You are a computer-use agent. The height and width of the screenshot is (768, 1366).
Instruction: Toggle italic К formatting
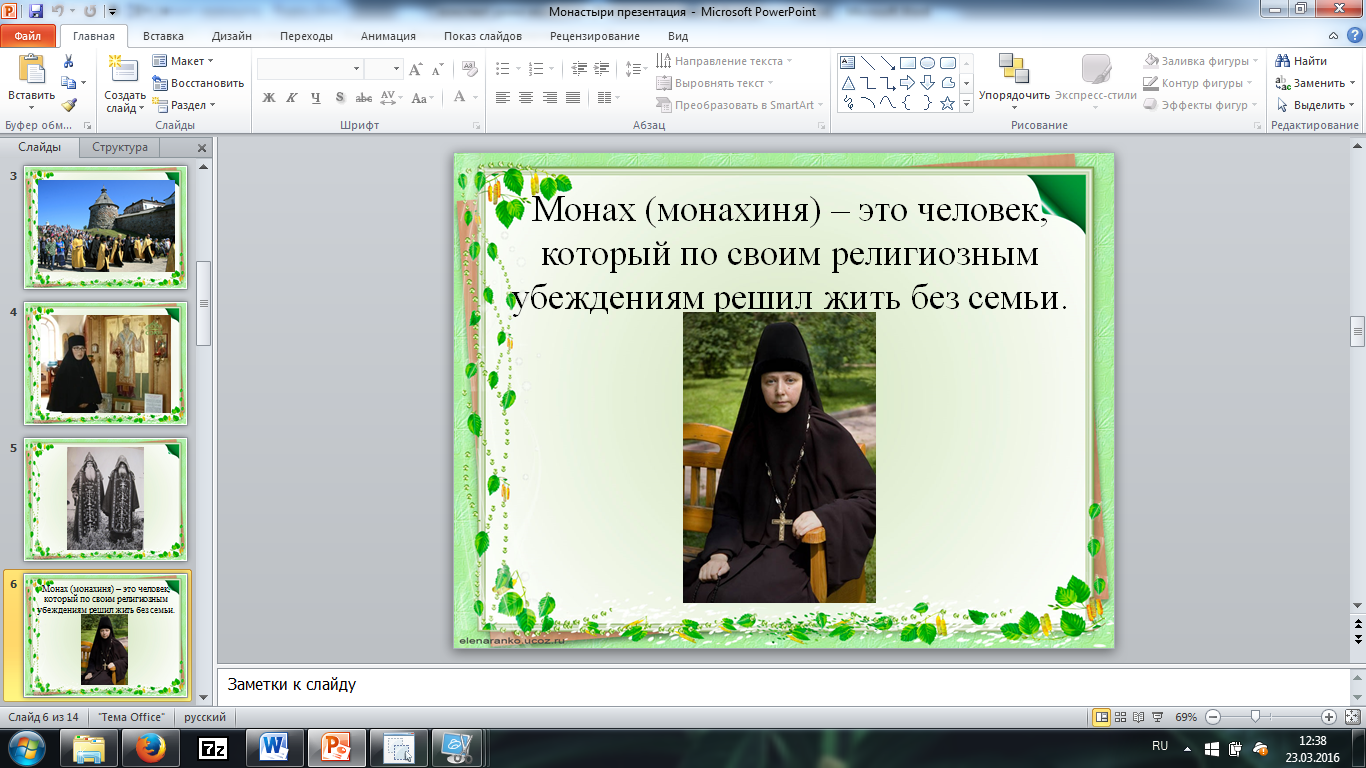click(x=292, y=98)
